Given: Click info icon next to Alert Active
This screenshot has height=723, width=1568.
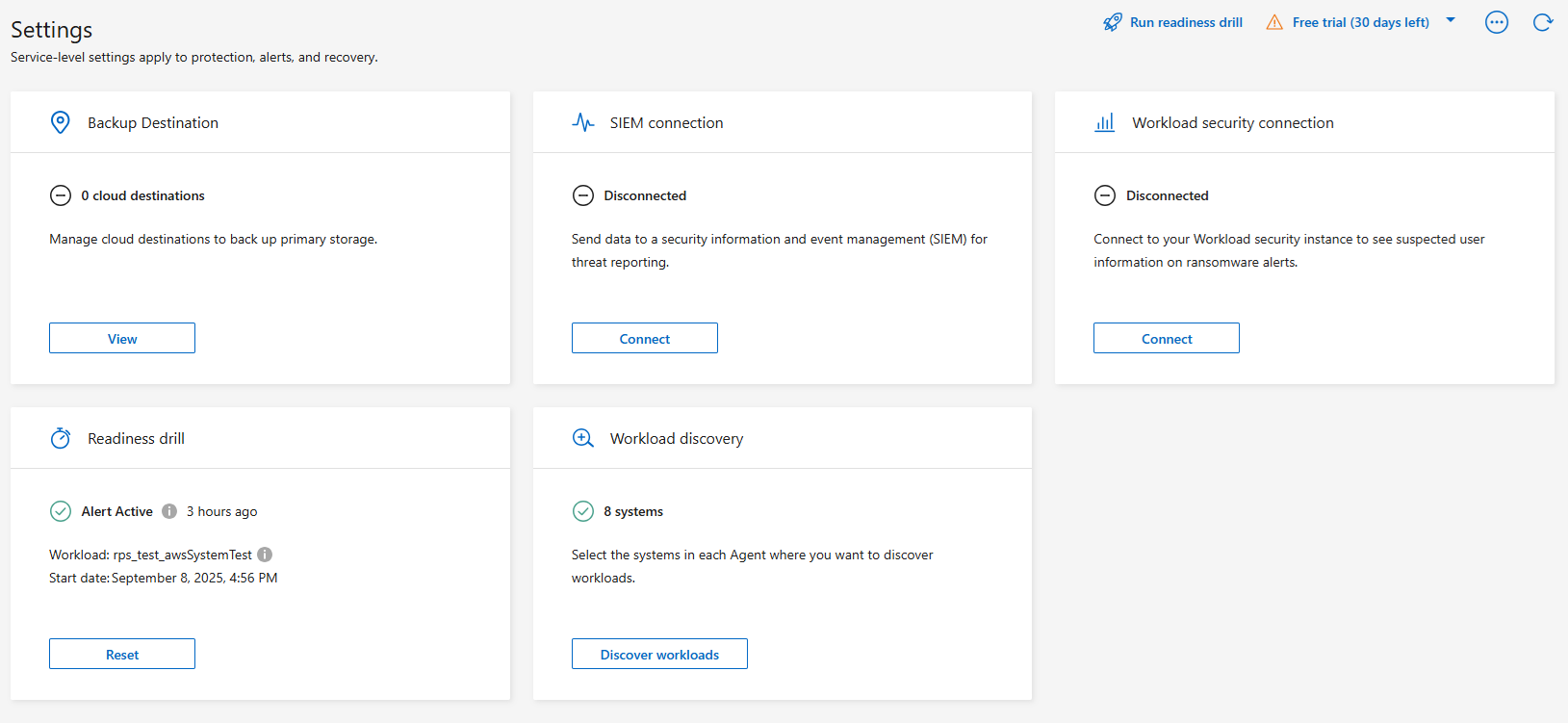Looking at the screenshot, I should pyautogui.click(x=169, y=511).
